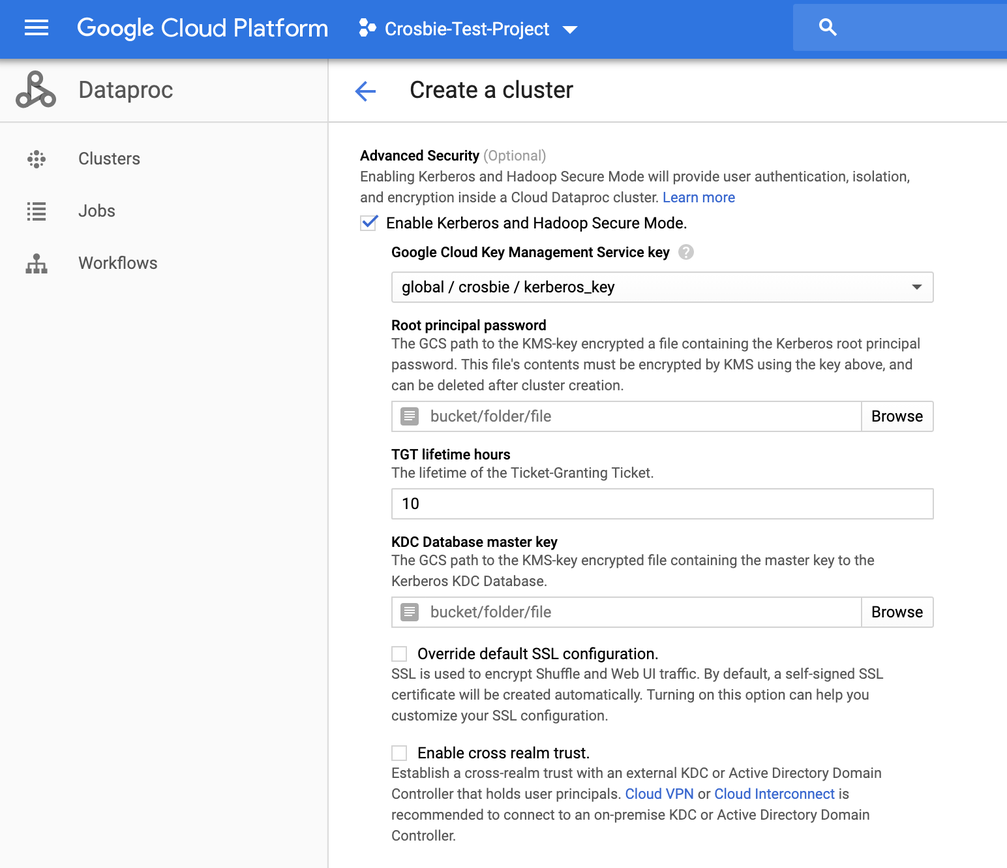
Task: Navigate to the Workflows section
Action: pos(117,262)
